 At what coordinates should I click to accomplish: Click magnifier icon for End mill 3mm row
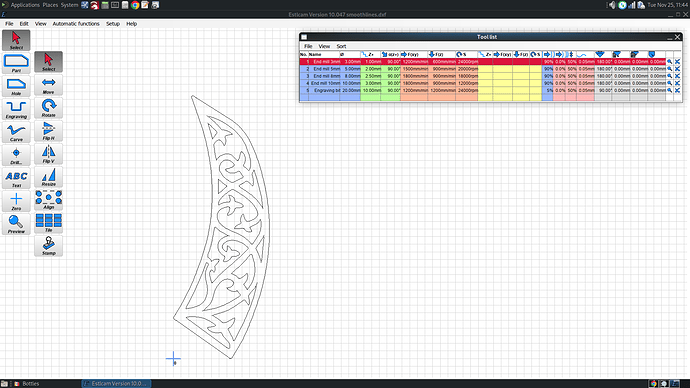(x=670, y=62)
